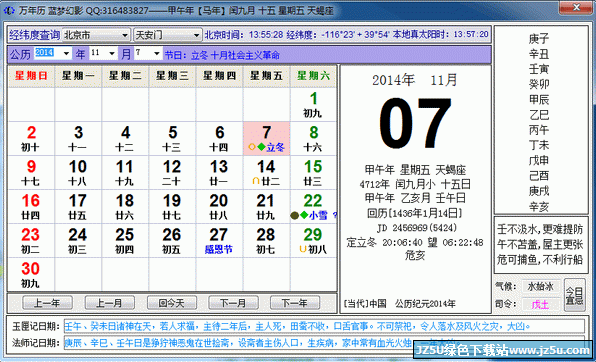This screenshot has height=362, width=596.
Task: Click the large 07 date display
Action: [415, 124]
